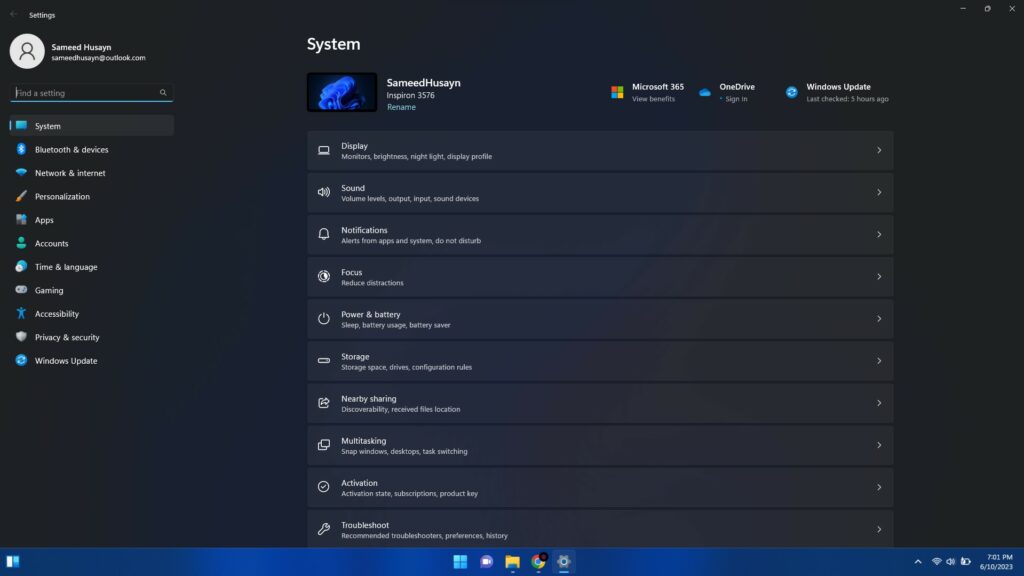Click the Bluetooth & devices icon in sidebar
The height and width of the screenshot is (576, 1024).
pyautogui.click(x=21, y=150)
